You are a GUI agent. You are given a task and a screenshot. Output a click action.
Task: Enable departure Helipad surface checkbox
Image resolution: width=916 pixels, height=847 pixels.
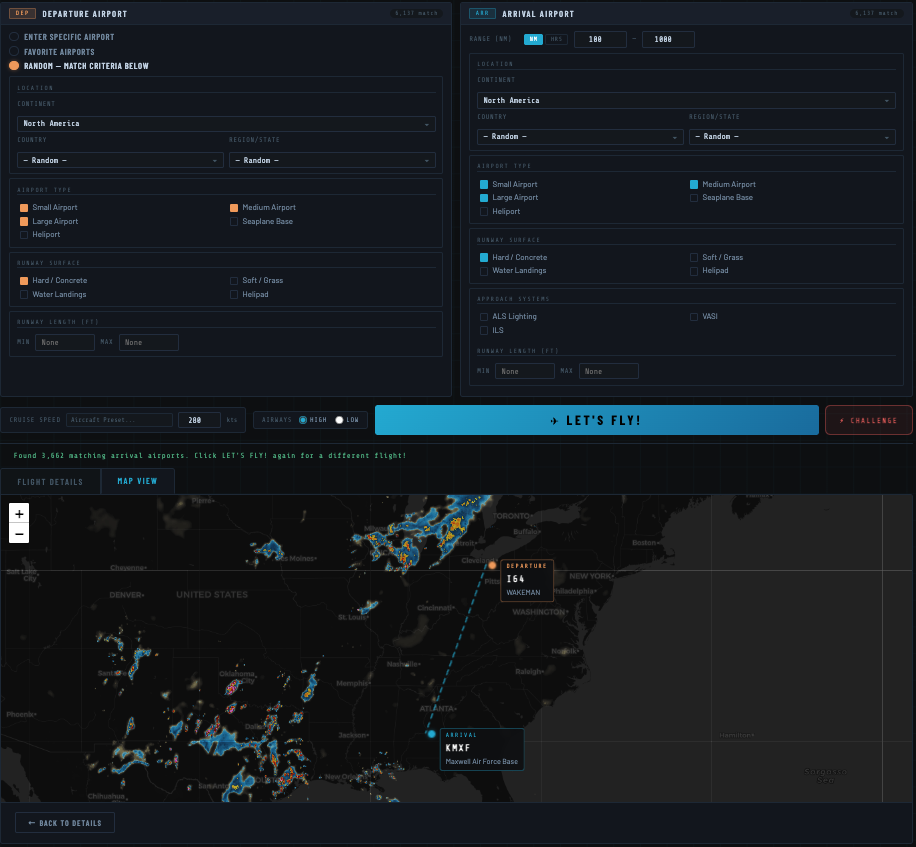click(x=234, y=294)
